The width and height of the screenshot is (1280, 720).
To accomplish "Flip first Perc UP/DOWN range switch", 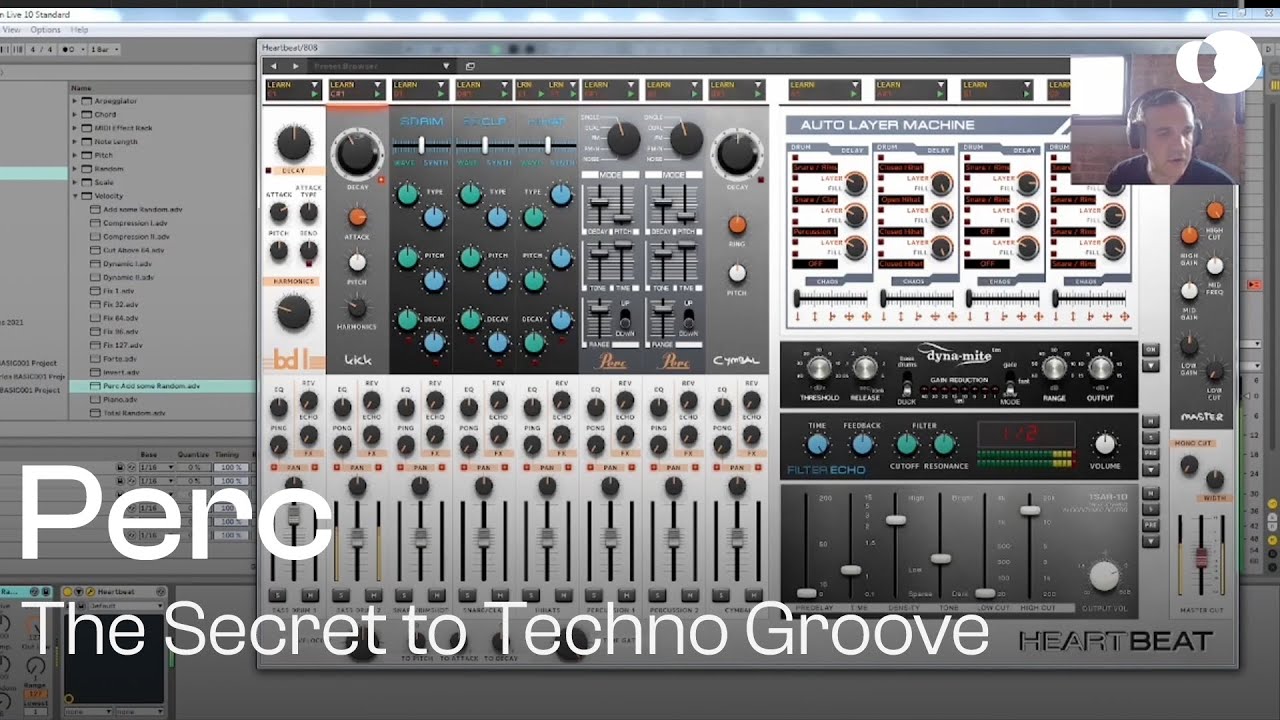I will click(625, 320).
